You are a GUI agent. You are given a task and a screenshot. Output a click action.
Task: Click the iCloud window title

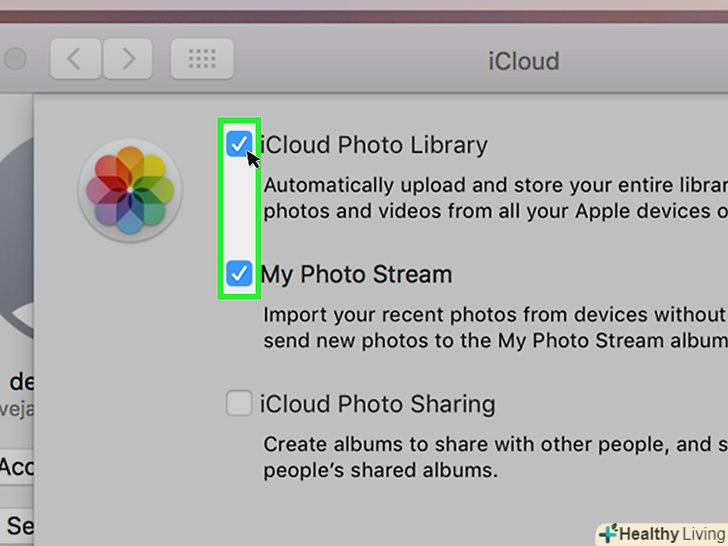click(x=523, y=60)
